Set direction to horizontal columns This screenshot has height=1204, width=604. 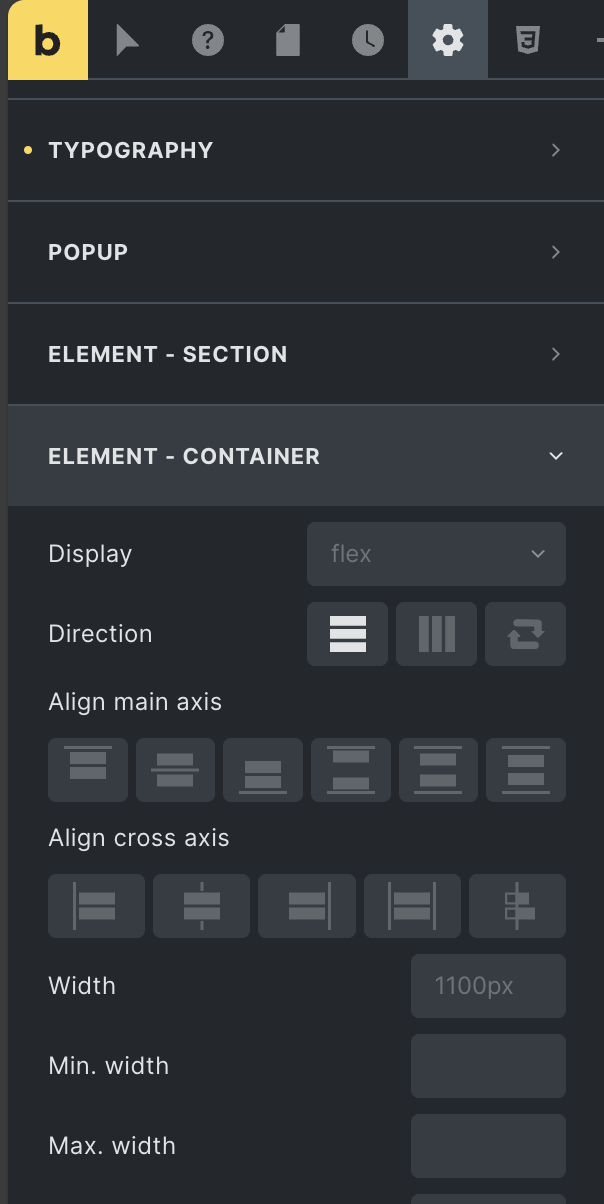(436, 634)
